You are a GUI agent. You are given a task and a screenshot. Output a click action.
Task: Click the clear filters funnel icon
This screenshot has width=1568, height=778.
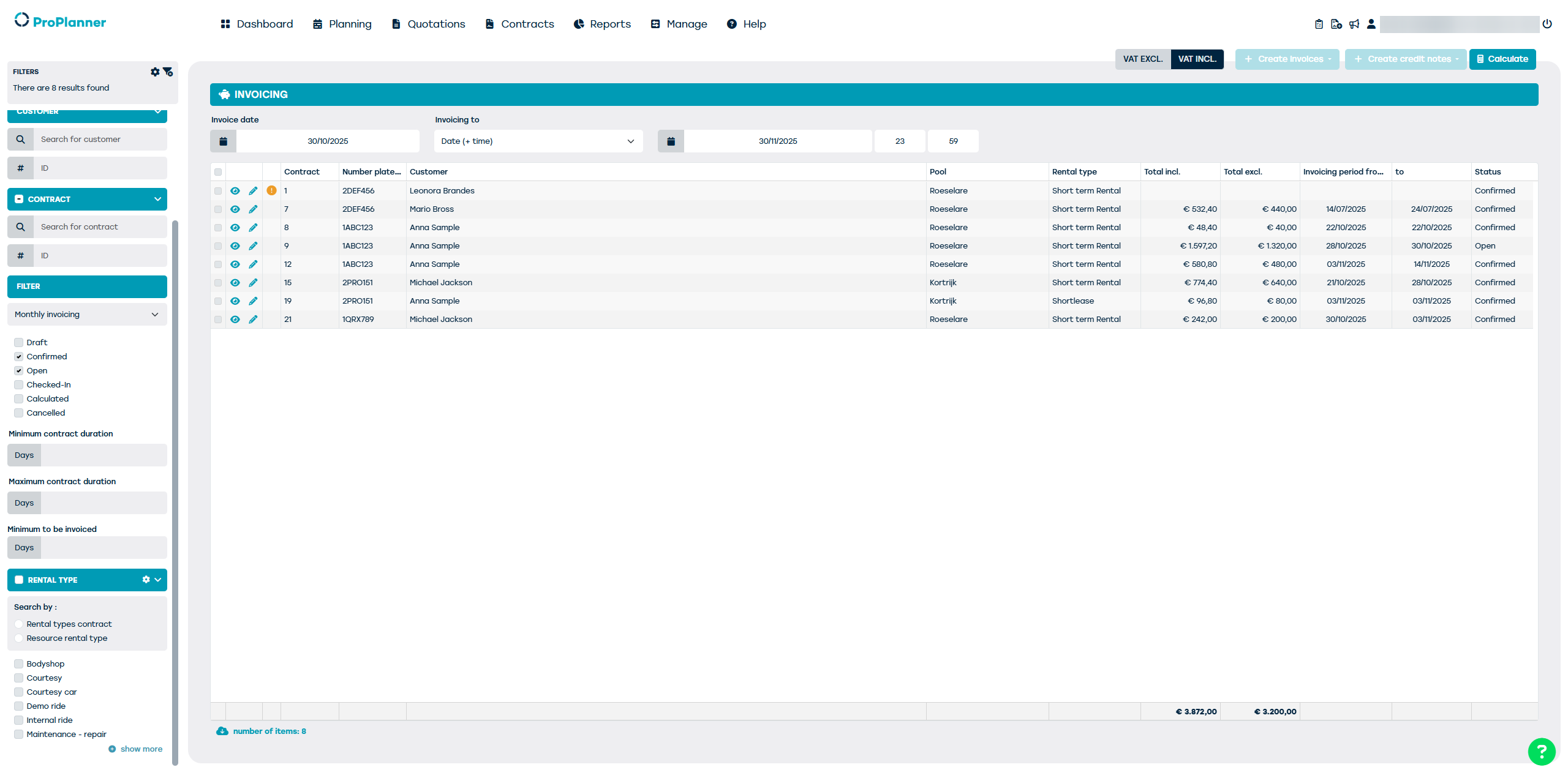click(168, 72)
